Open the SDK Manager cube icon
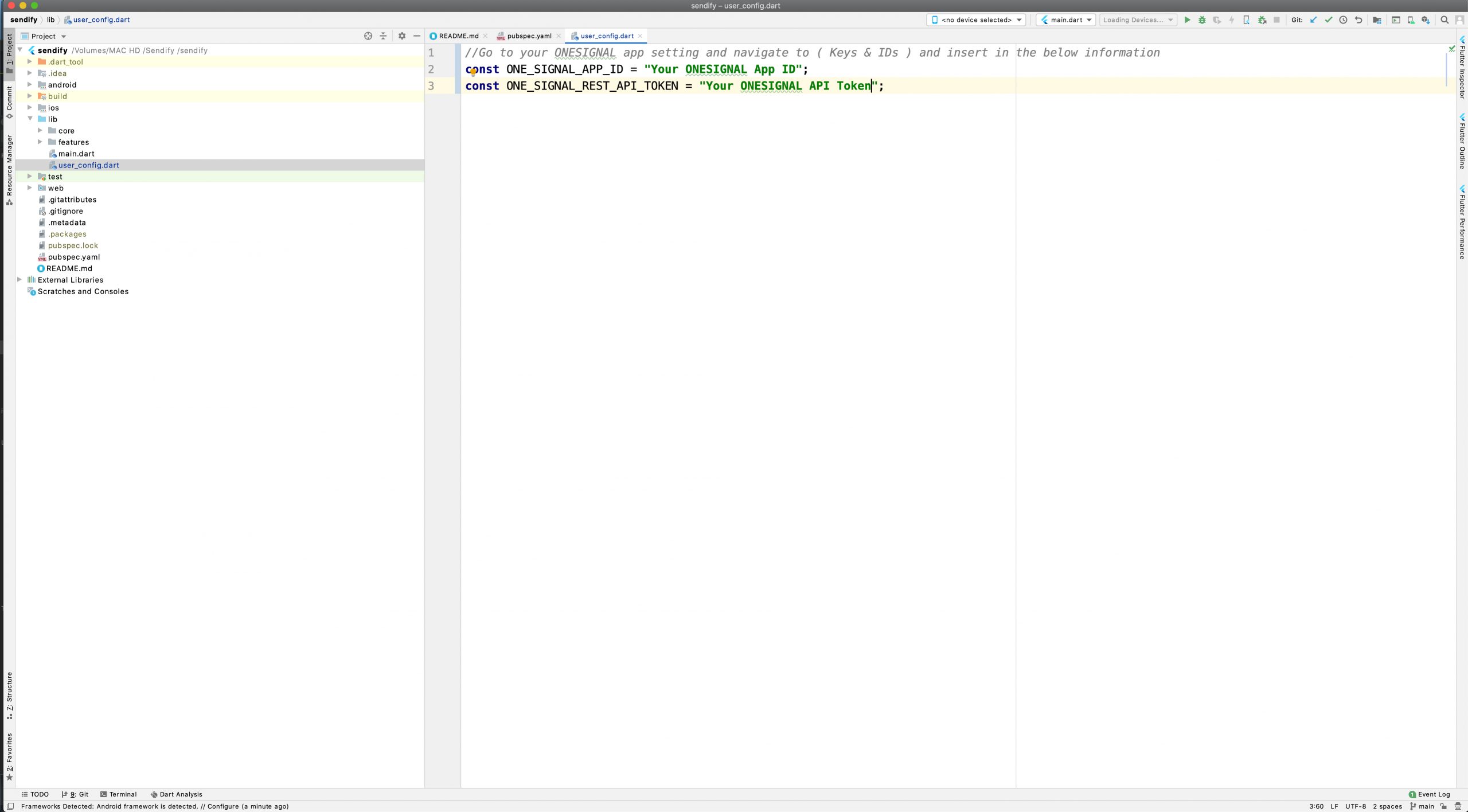The width and height of the screenshot is (1468, 812). [1426, 20]
